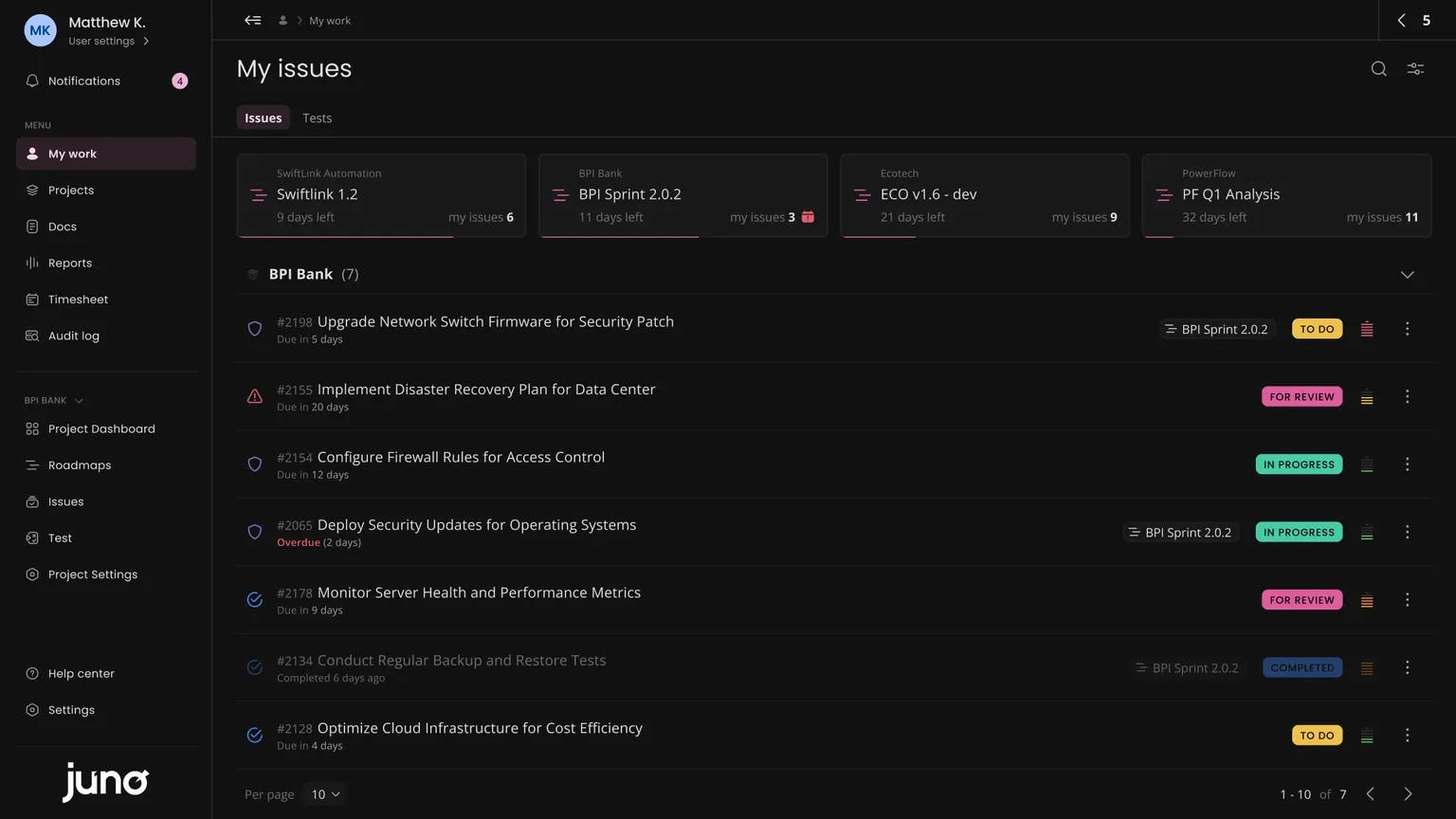
Task: Click priority bars icon for issue #2155
Action: click(x=1367, y=396)
